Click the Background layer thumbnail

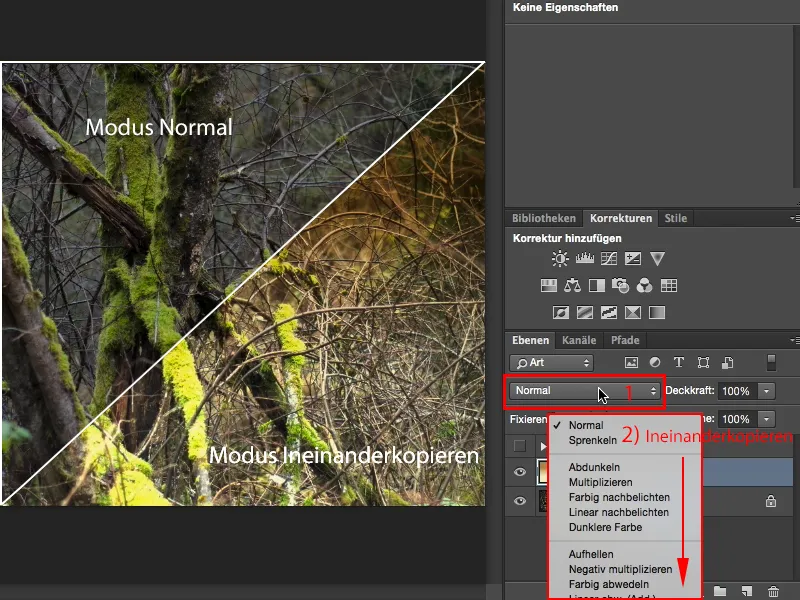[x=543, y=501]
